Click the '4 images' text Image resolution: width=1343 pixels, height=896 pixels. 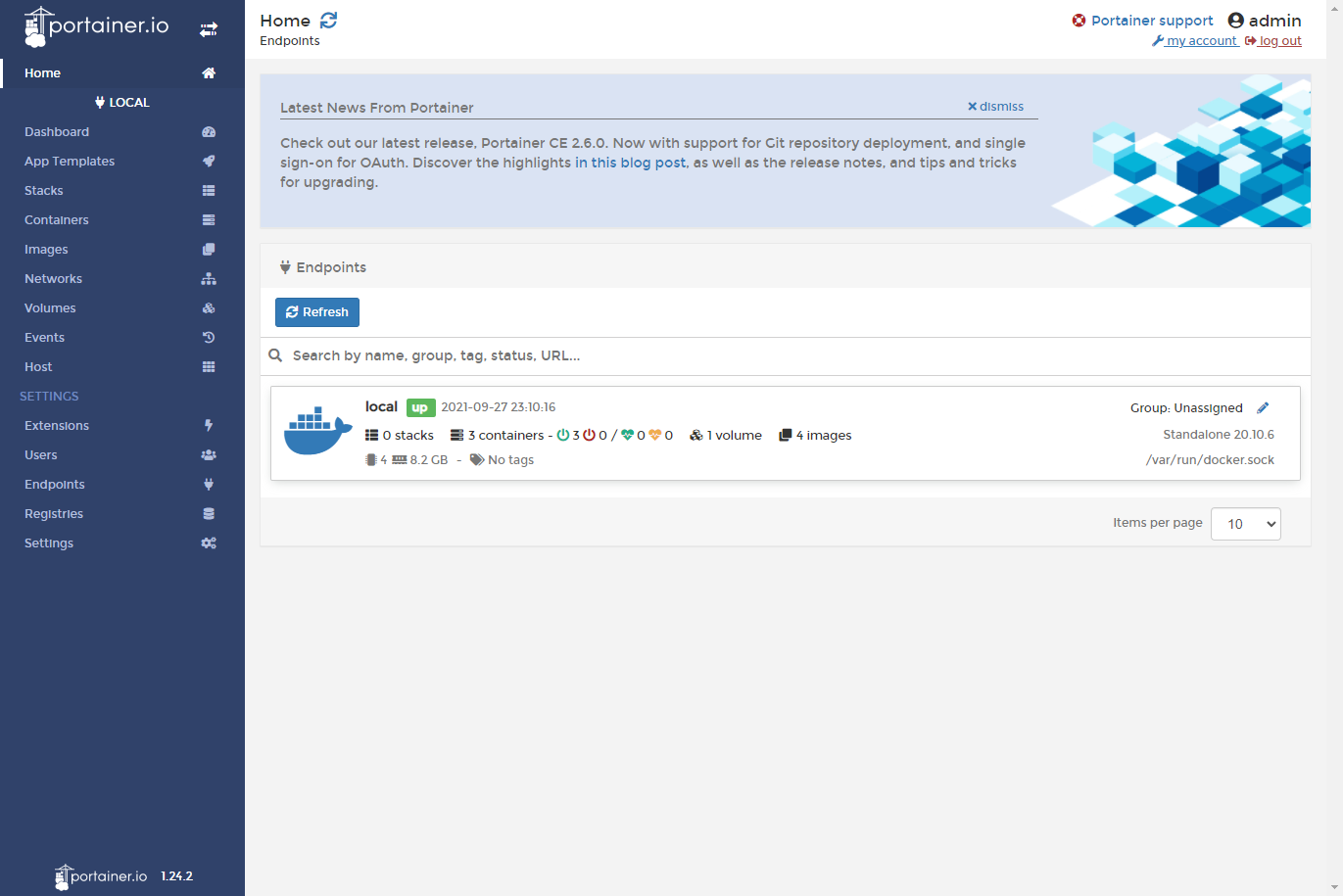[x=824, y=436]
